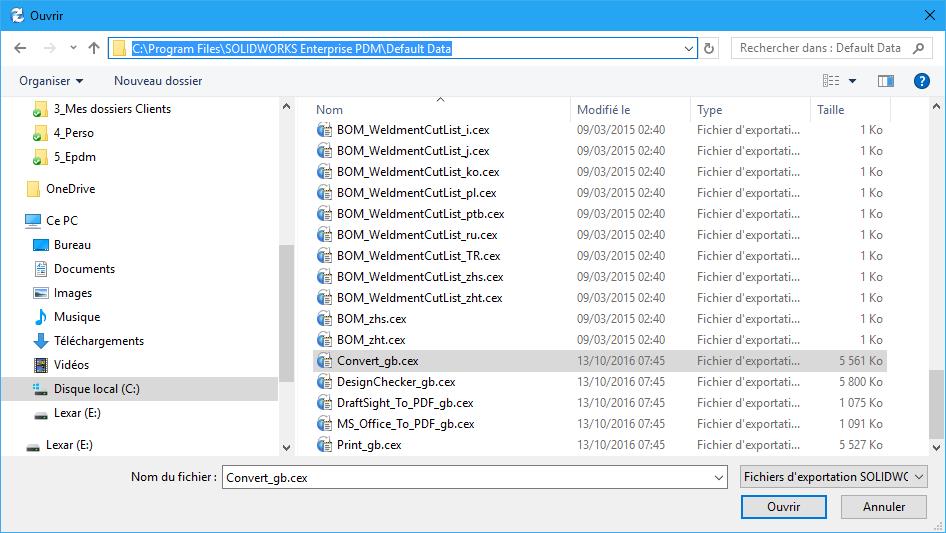Select Disque local (C:)
Viewport: 946px width, 533px height.
[x=97, y=389]
